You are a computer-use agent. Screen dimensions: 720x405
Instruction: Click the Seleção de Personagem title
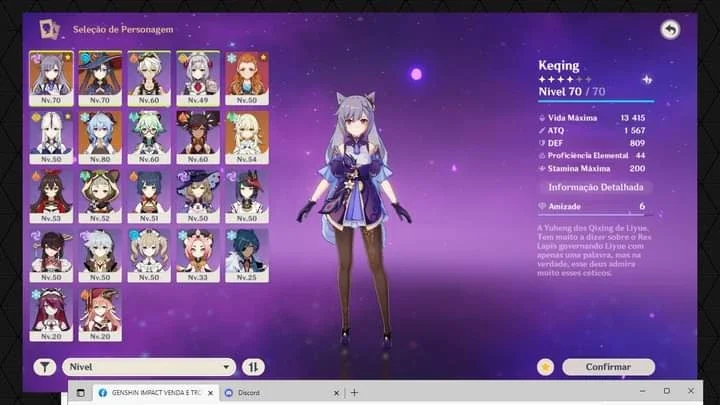click(x=123, y=29)
